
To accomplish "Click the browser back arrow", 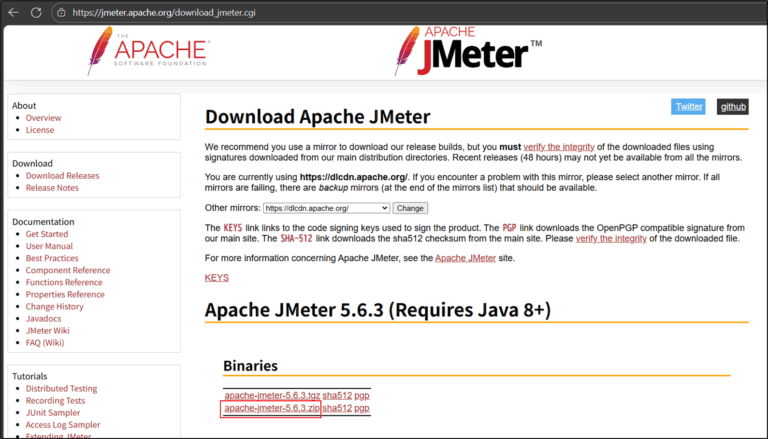I will [x=13, y=12].
